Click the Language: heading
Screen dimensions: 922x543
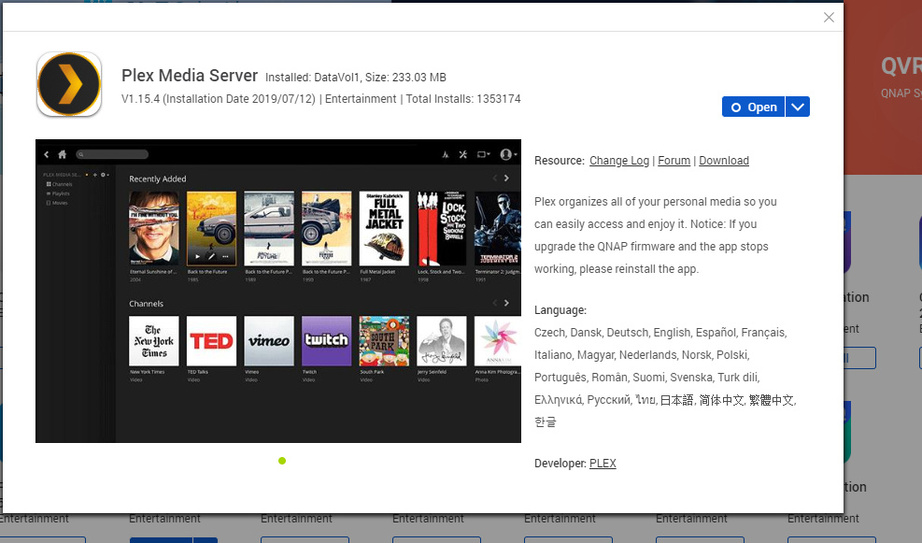tap(560, 310)
